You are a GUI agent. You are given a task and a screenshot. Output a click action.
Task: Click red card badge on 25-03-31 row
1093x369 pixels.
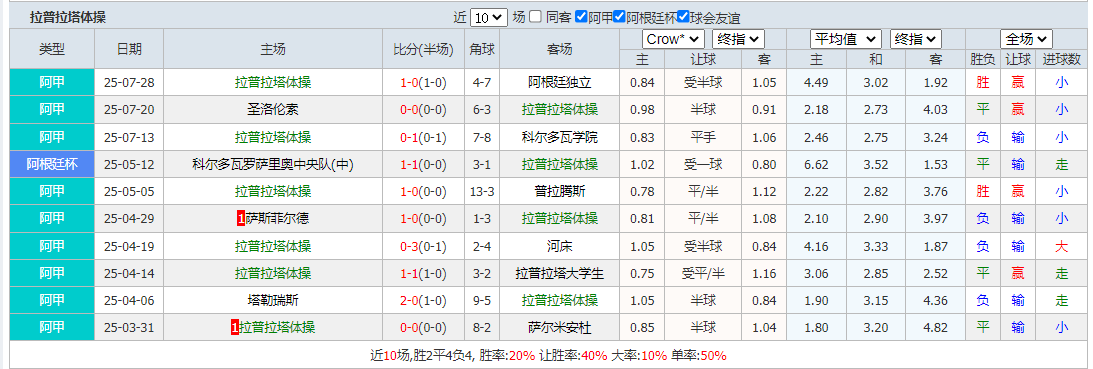[234, 328]
